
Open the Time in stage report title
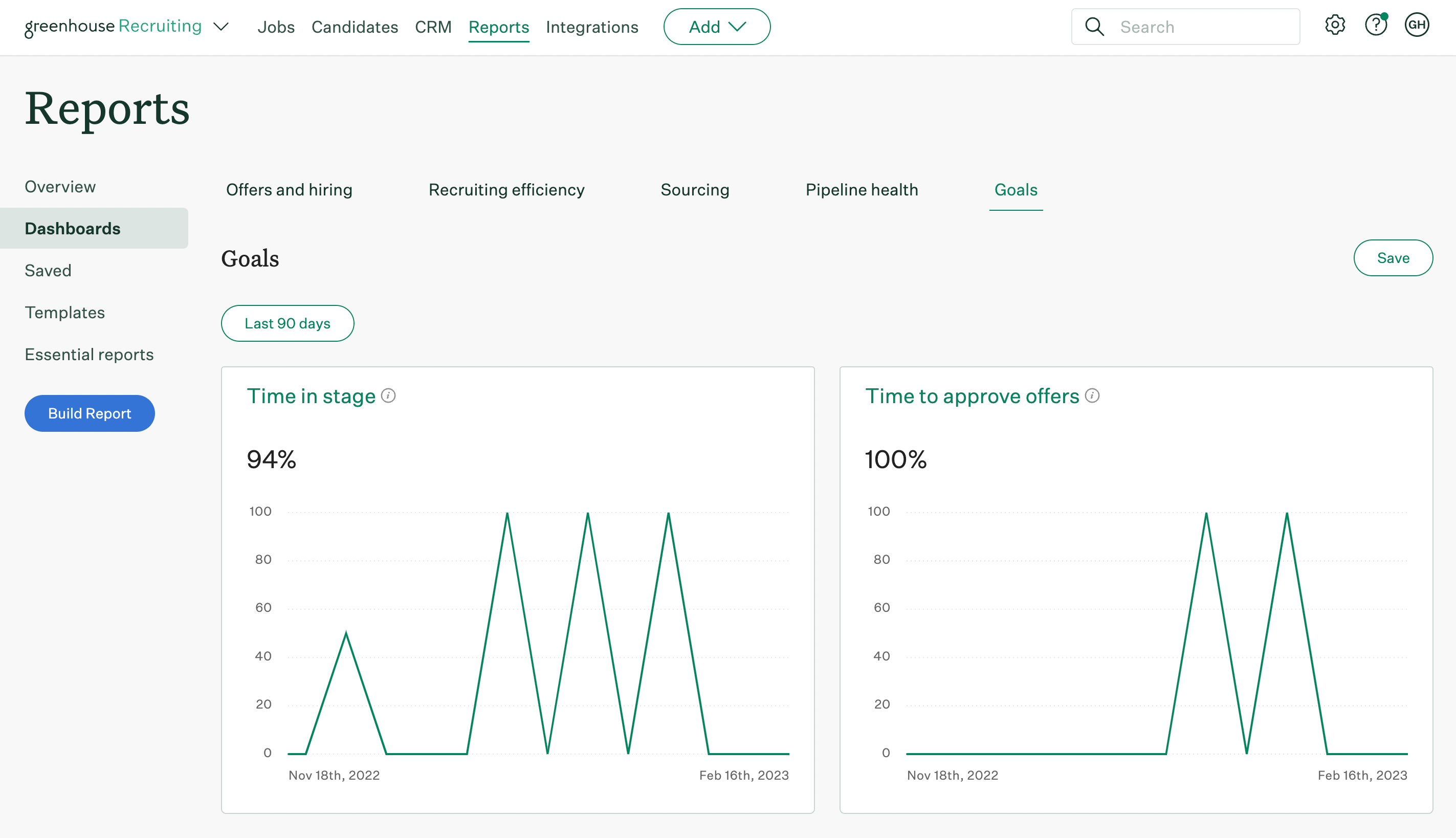tap(311, 396)
